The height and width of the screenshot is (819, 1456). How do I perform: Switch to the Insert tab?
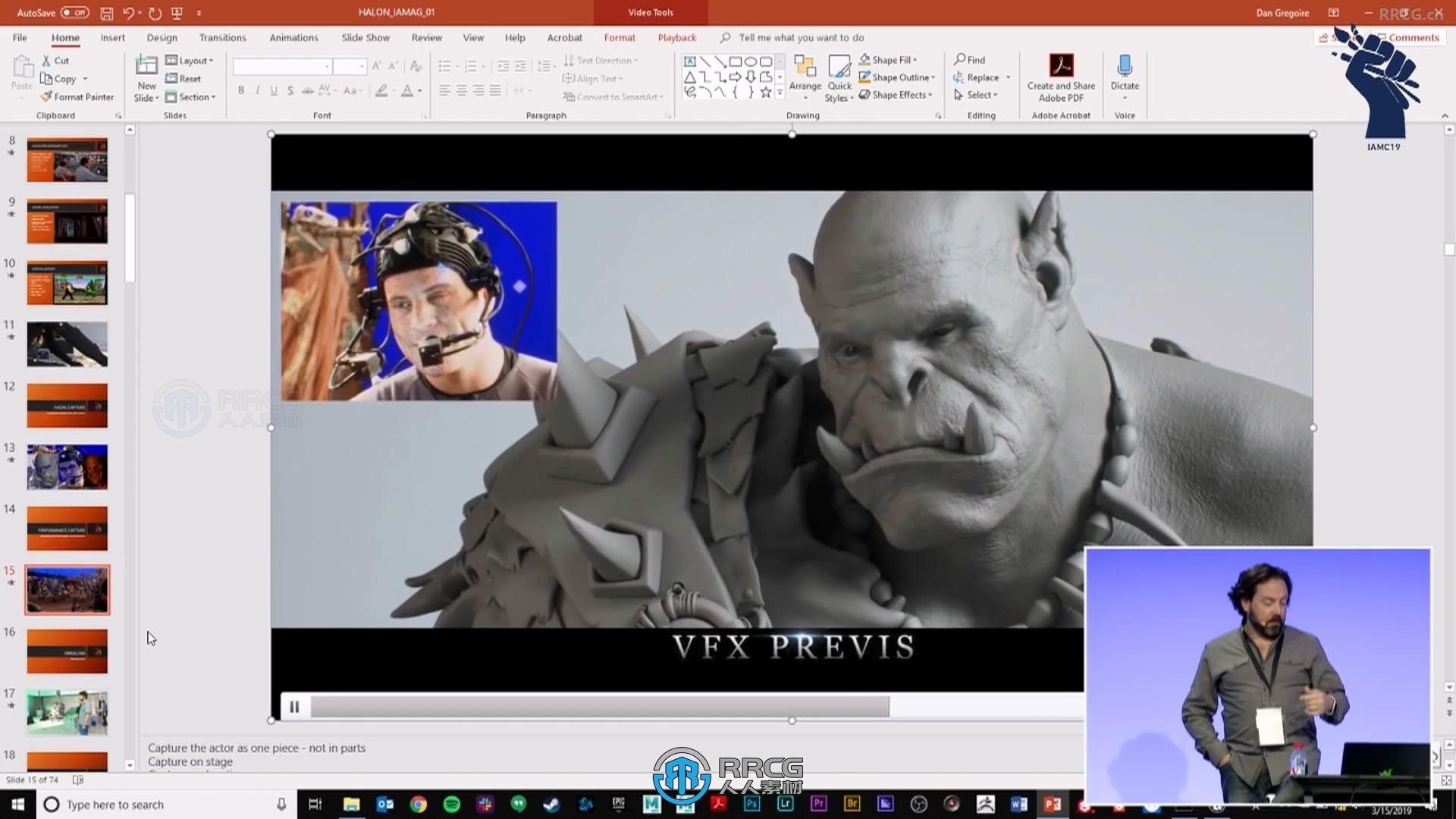112,37
